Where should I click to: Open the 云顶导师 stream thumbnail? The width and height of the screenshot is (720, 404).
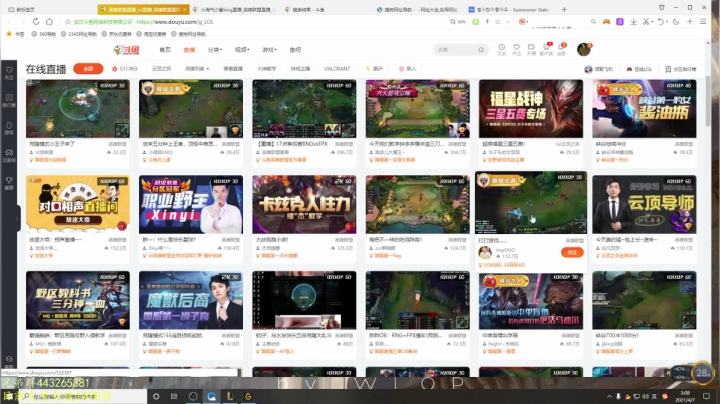(644, 204)
